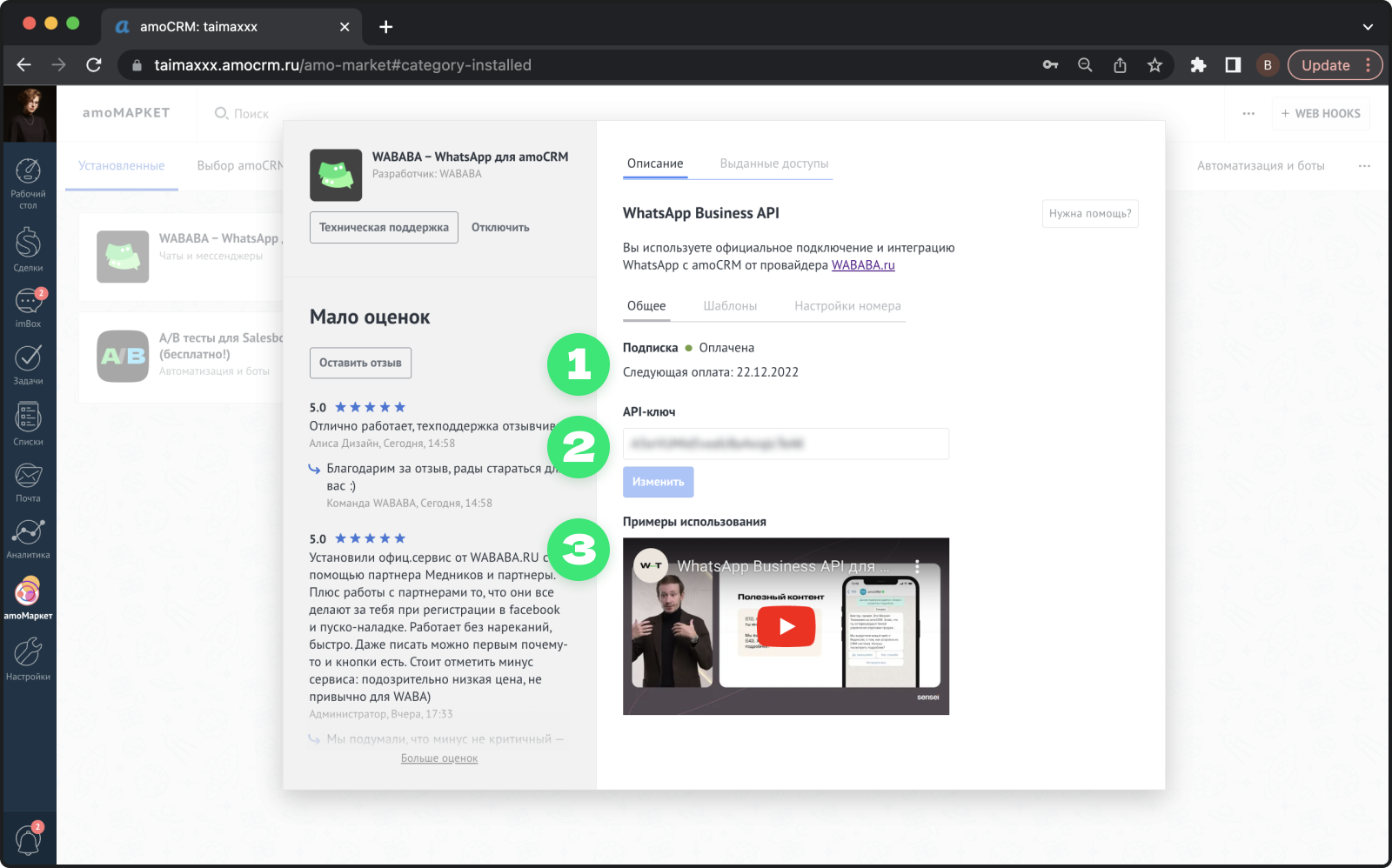Open Chrome profile B avatar
Viewport: 1392px width, 868px height.
coord(1268,65)
